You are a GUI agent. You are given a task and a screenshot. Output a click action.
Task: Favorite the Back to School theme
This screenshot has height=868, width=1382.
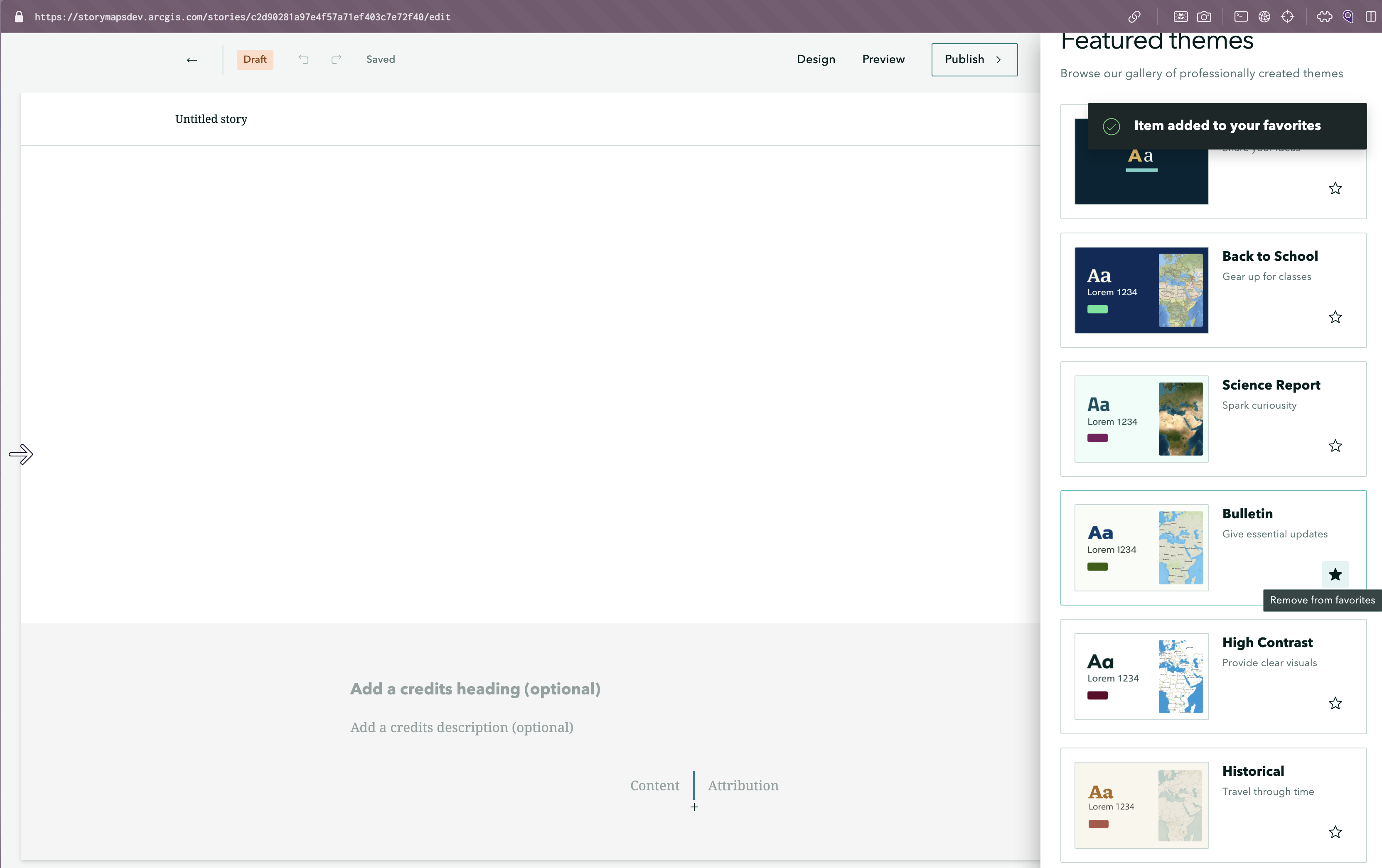(1335, 317)
